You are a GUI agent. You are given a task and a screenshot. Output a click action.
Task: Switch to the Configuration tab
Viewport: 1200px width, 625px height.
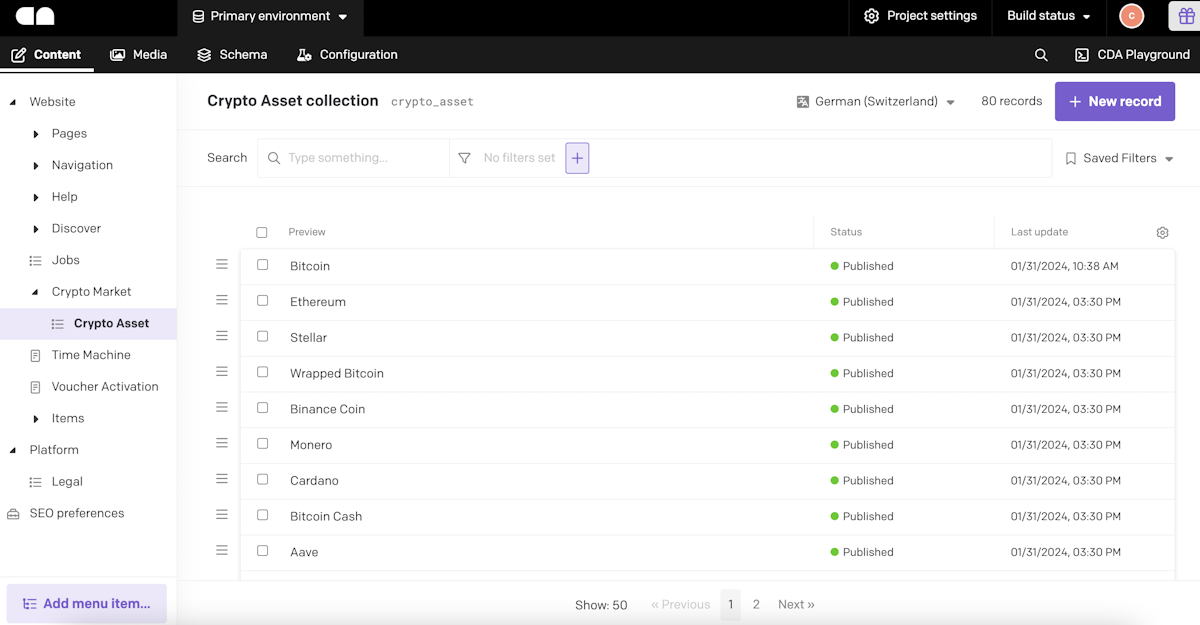click(x=347, y=55)
